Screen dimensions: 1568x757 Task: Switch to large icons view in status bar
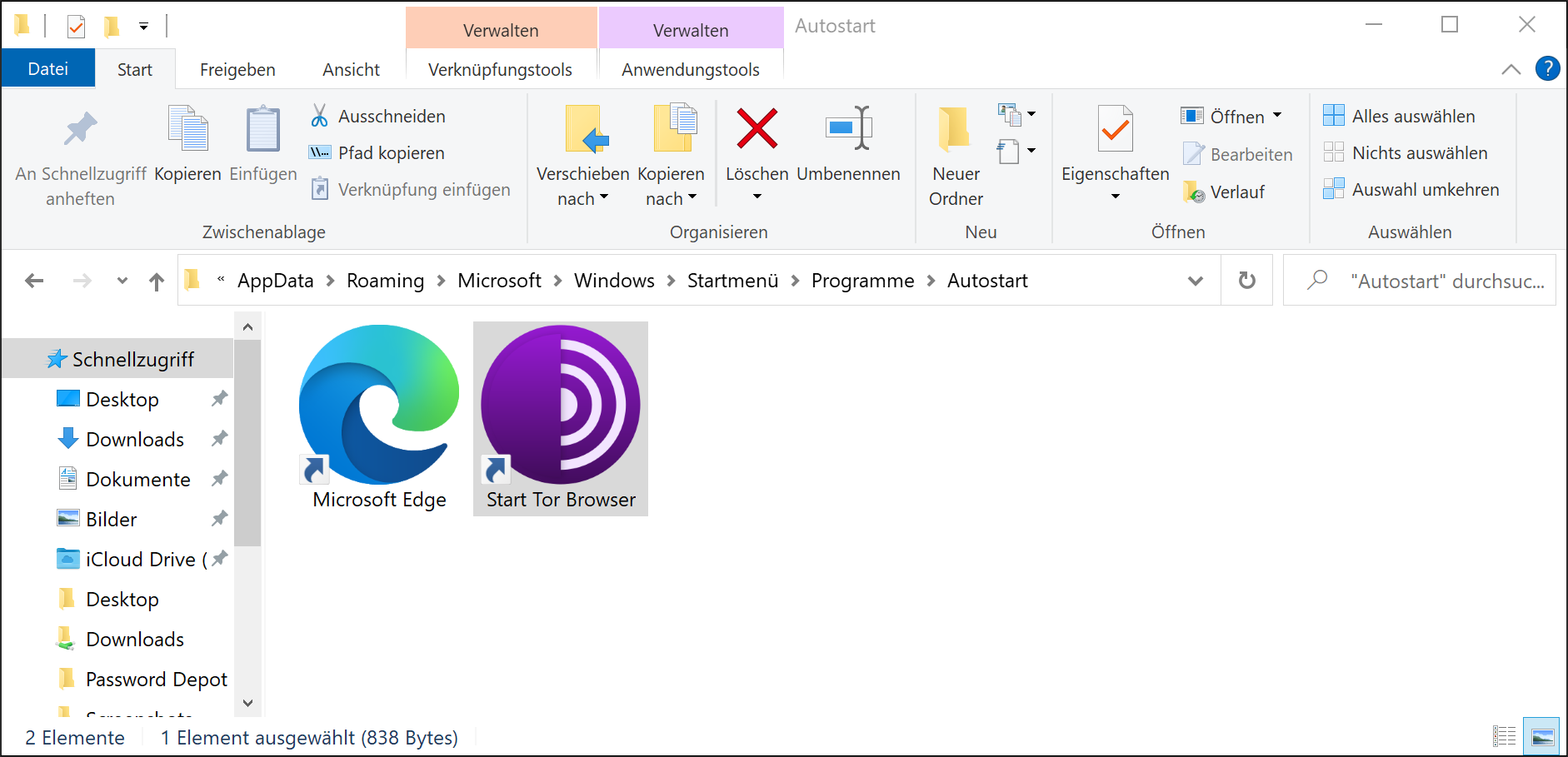tap(1541, 737)
